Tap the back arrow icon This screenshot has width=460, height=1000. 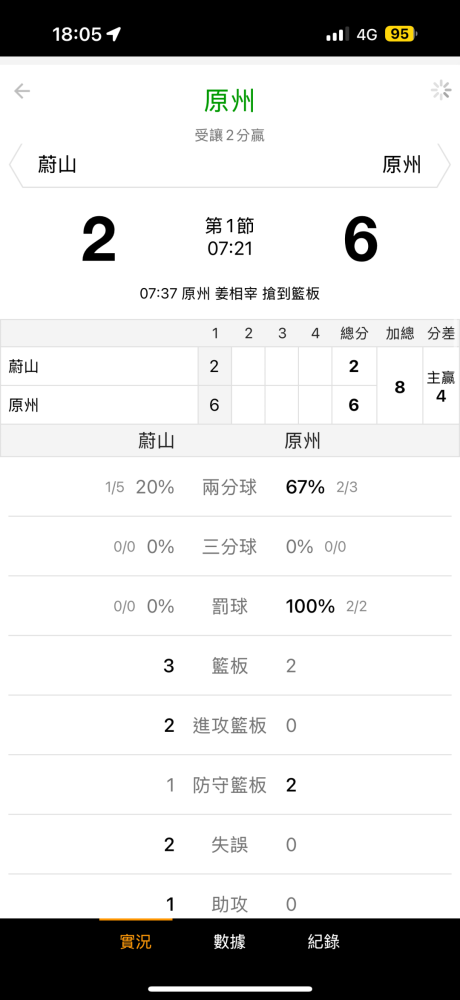coord(22,91)
